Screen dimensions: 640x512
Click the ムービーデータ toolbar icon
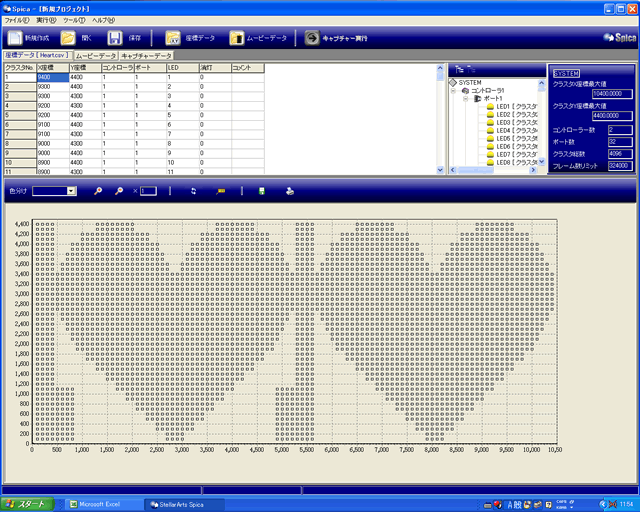237,38
